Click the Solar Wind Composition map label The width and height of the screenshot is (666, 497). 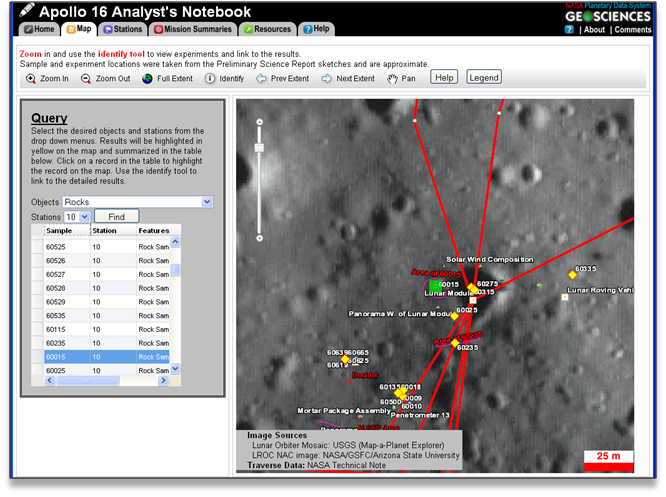click(x=489, y=259)
